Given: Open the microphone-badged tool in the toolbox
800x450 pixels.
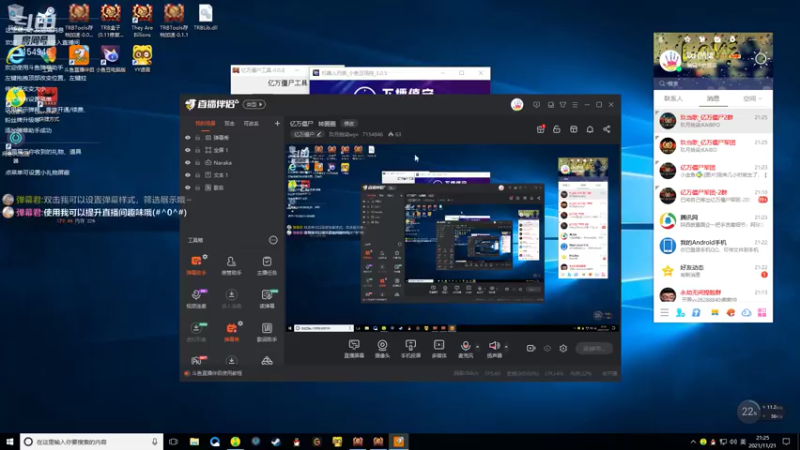Looking at the screenshot, I should pyautogui.click(x=196, y=299).
